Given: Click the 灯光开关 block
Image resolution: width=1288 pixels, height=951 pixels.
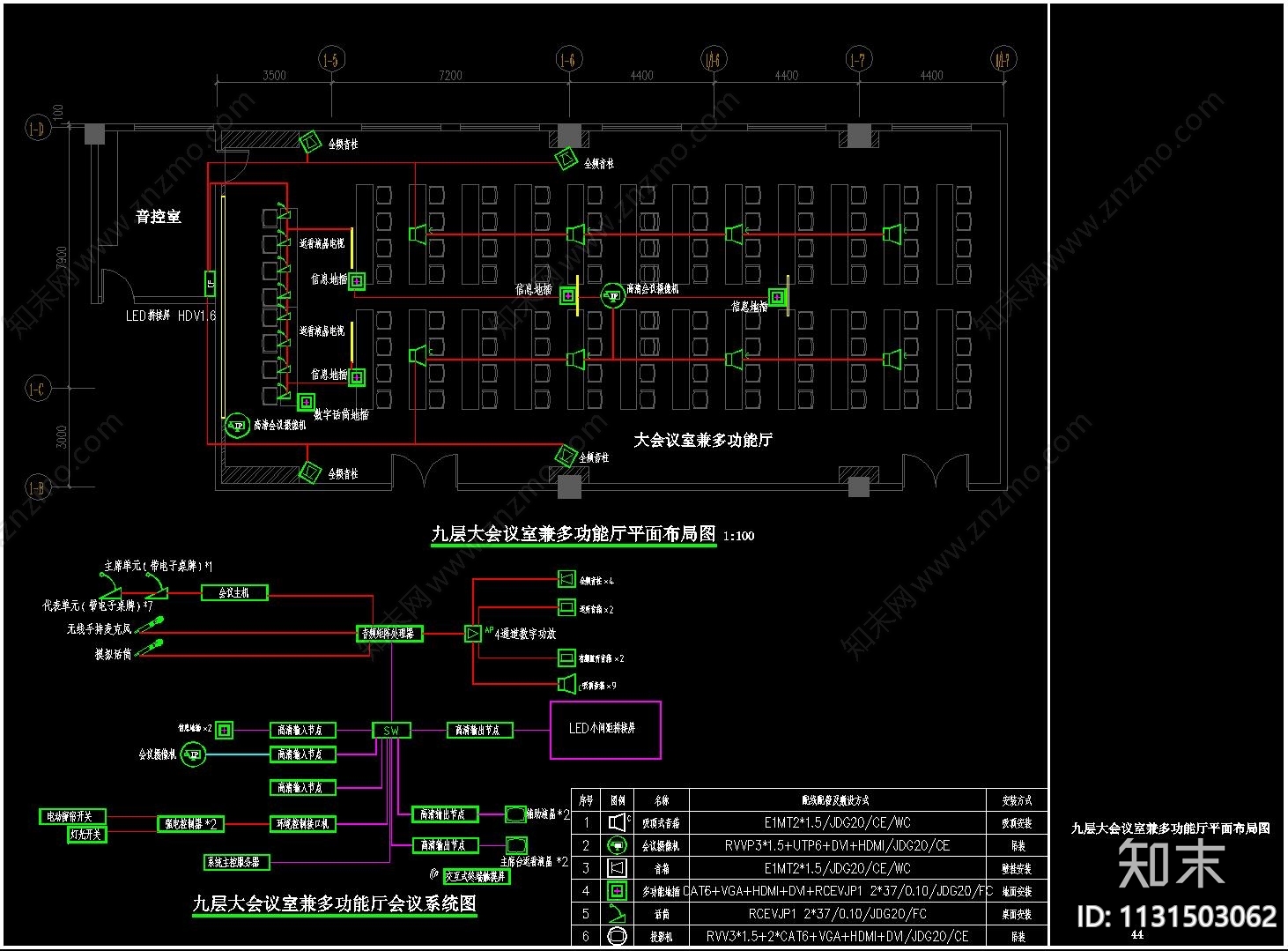Looking at the screenshot, I should (x=87, y=834).
